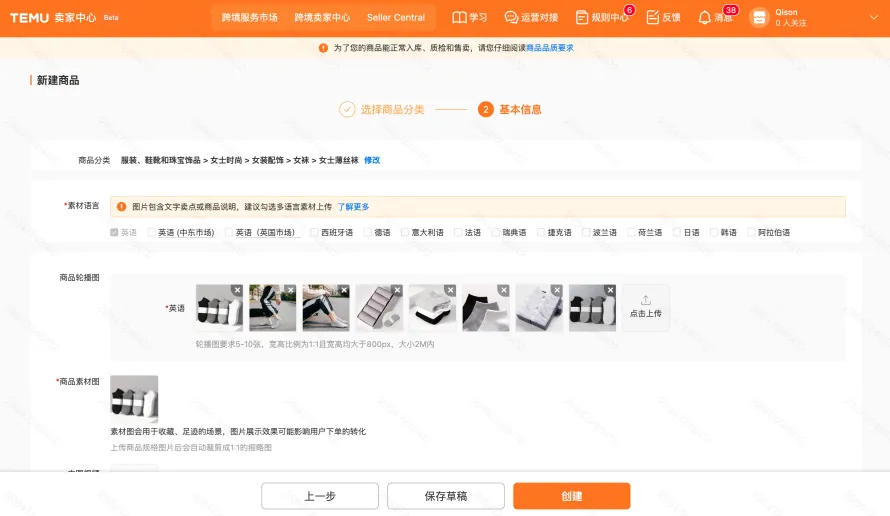Click the 点击上传 upload tile
Viewport: 890px width, 516px height.
click(x=646, y=308)
